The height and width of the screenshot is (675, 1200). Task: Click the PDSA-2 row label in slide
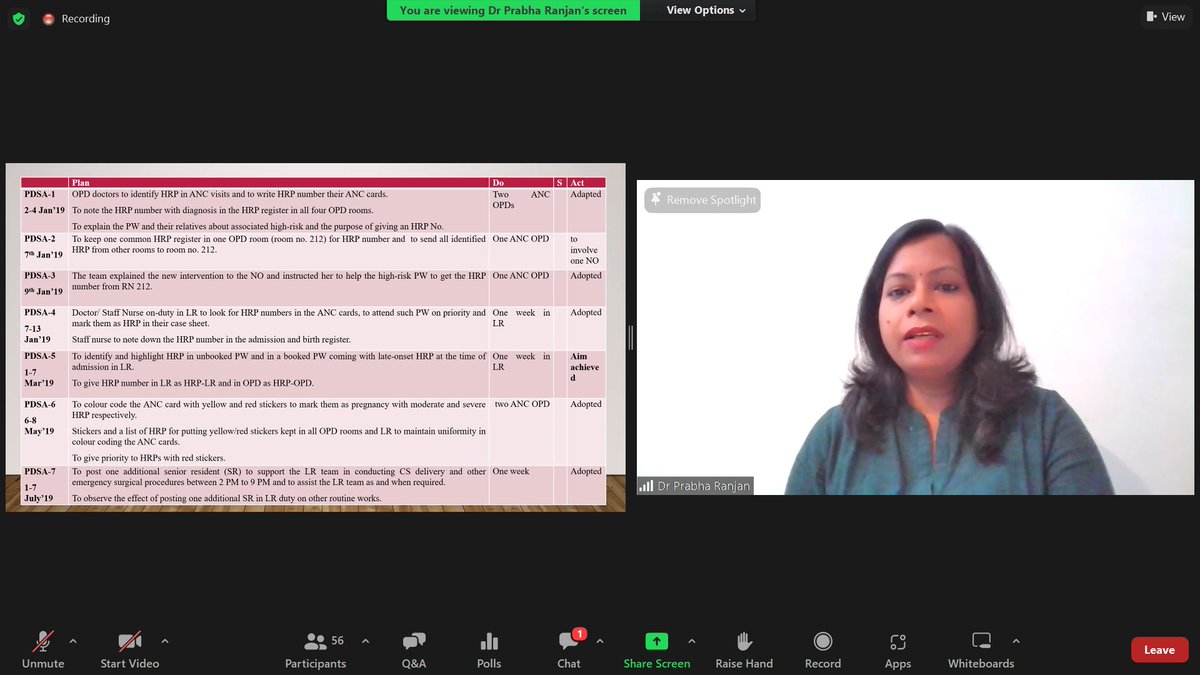point(40,239)
